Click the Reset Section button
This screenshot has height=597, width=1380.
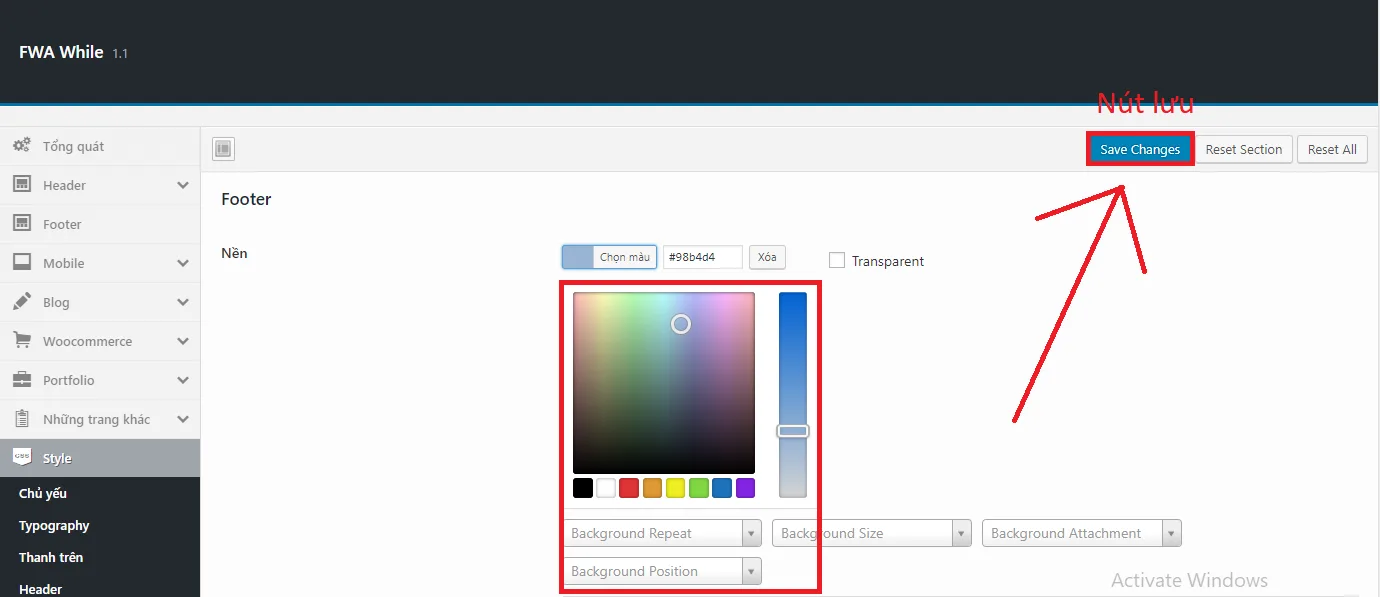(x=1244, y=149)
